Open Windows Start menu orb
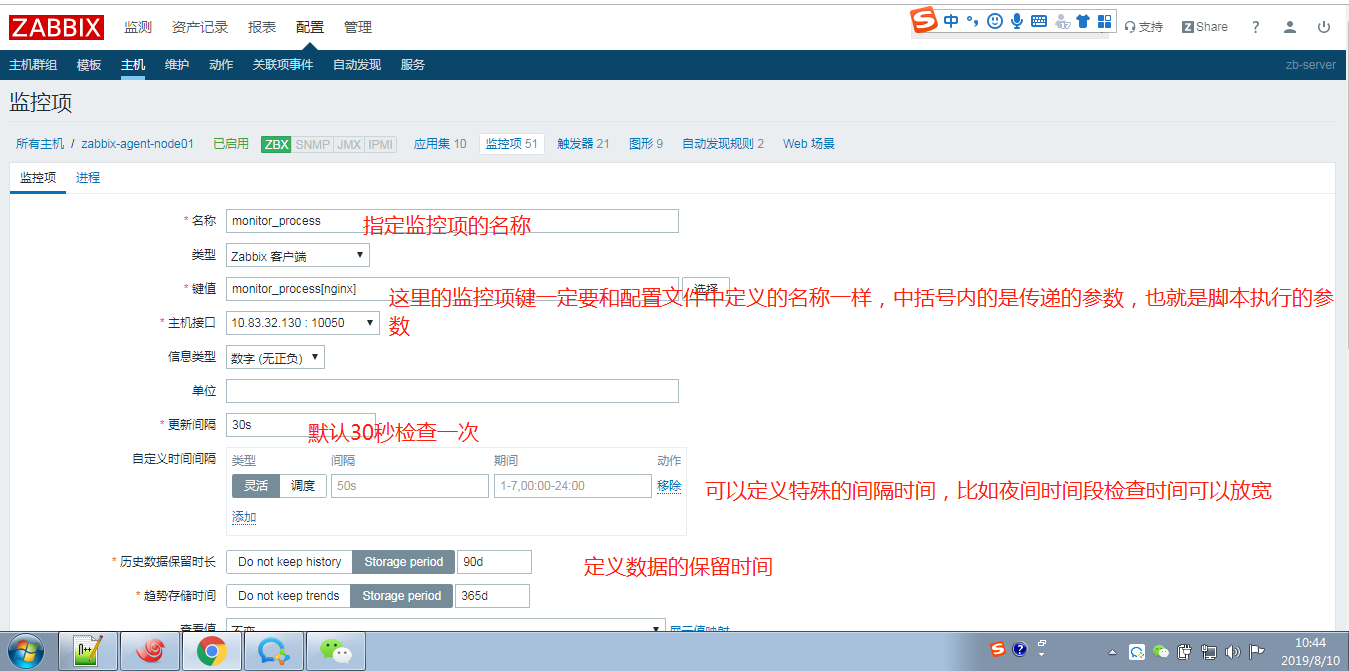 tap(25, 651)
